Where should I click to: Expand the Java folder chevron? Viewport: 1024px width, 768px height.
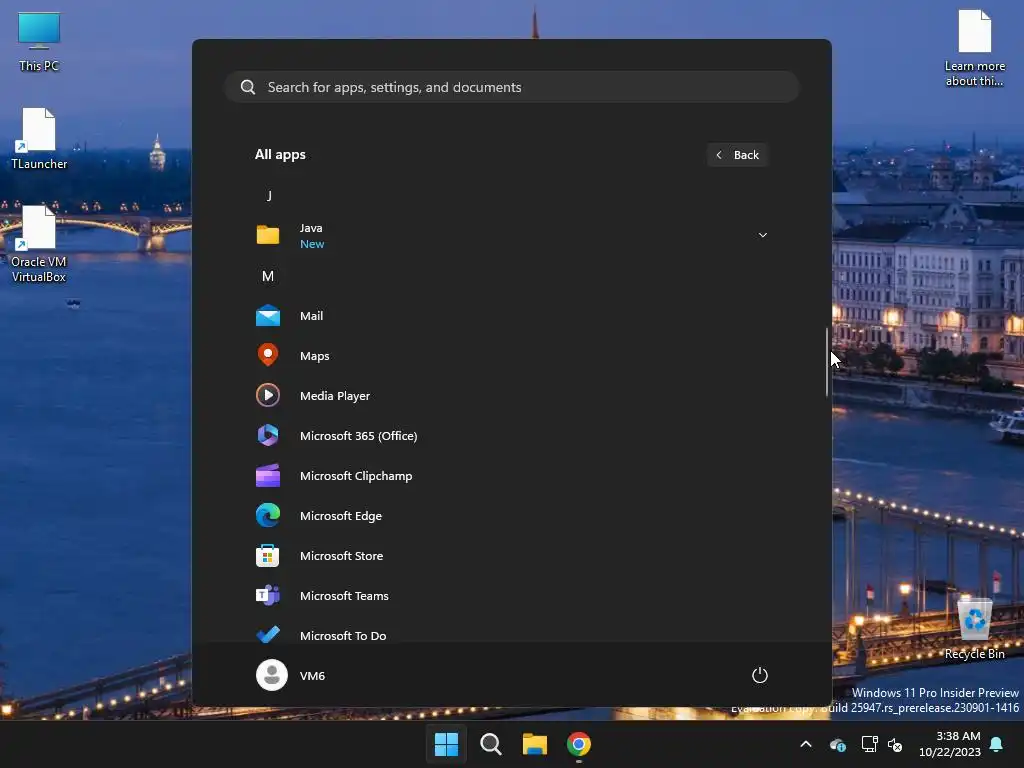pos(762,235)
